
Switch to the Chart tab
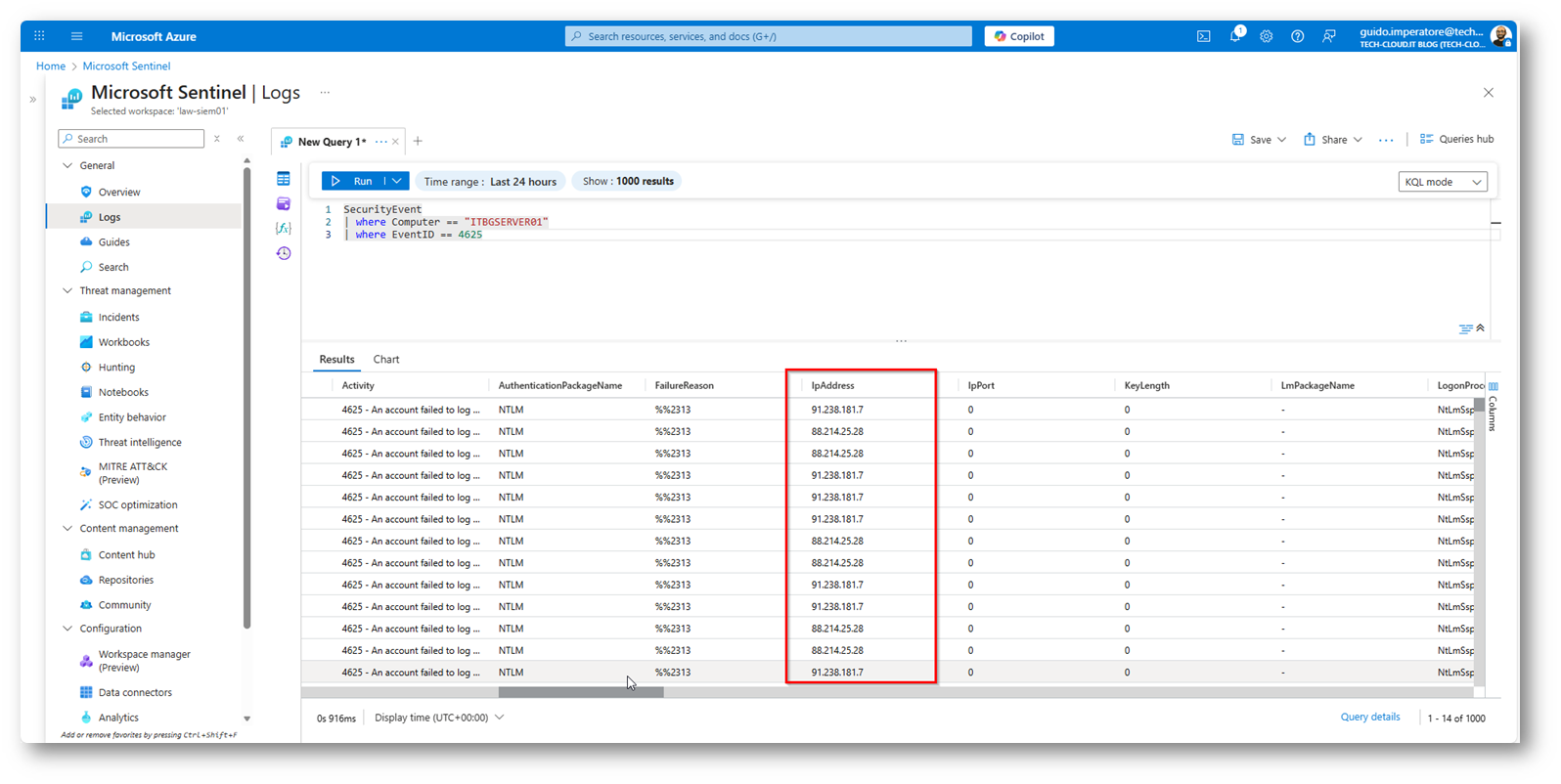(386, 360)
